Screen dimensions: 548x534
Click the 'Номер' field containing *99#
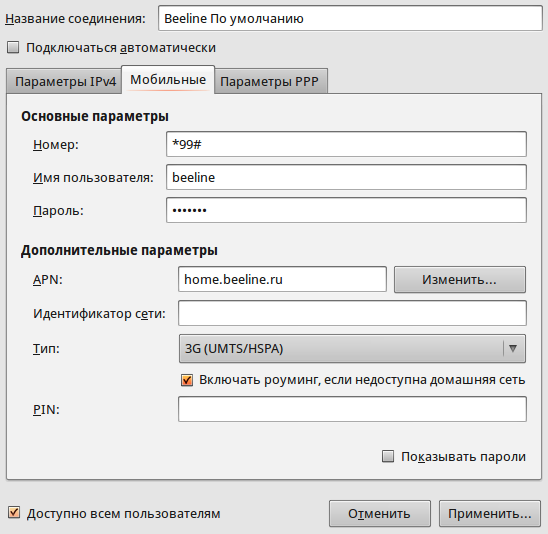pos(346,144)
